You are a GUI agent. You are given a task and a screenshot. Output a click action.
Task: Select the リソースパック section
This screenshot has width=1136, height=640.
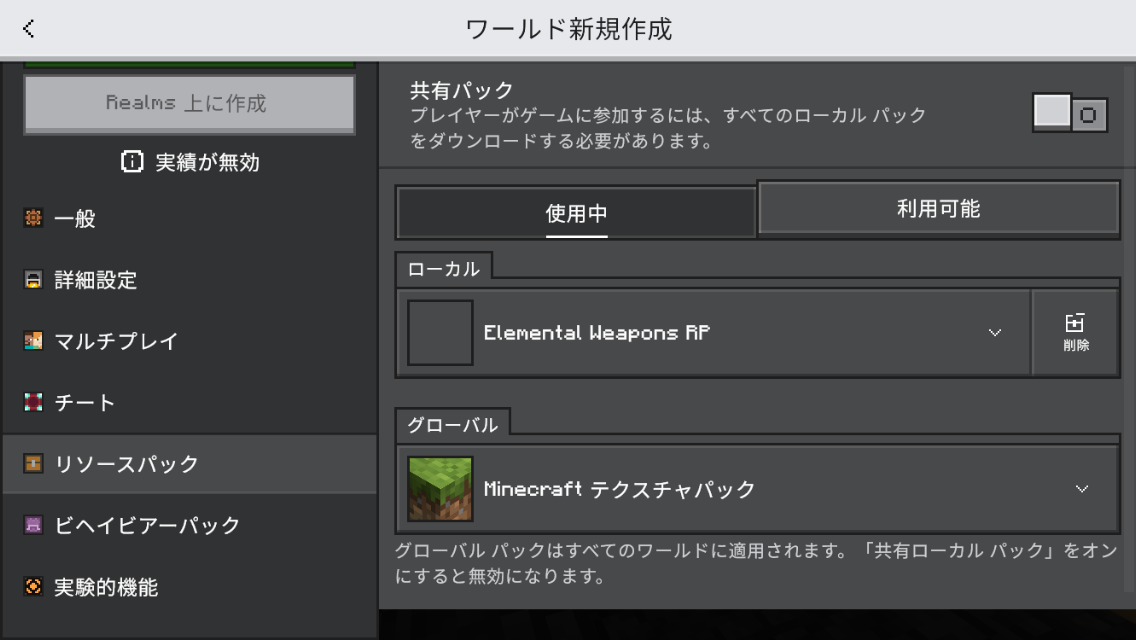pos(190,464)
